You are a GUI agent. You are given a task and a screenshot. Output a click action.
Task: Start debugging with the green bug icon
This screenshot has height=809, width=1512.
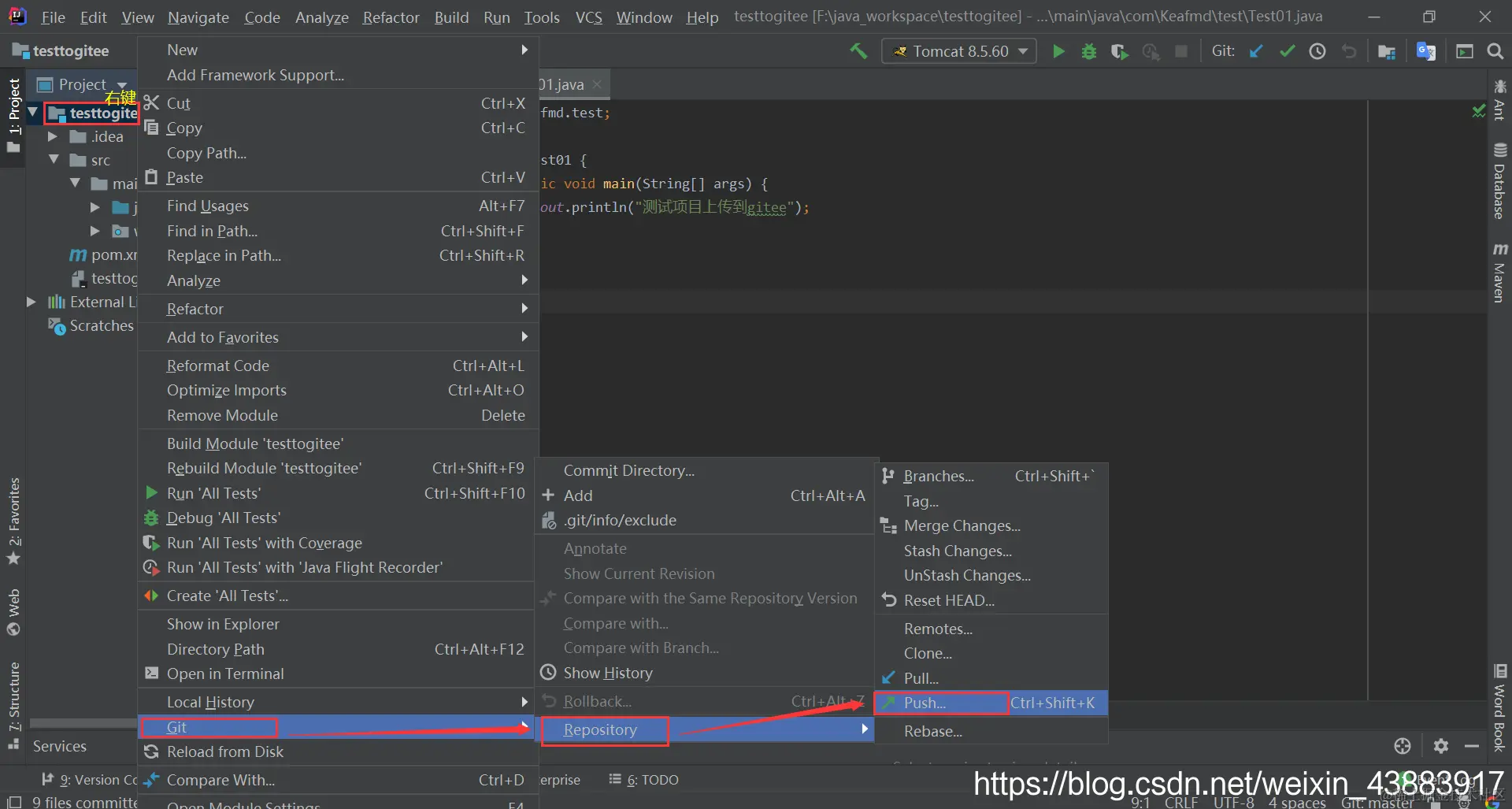[1089, 51]
